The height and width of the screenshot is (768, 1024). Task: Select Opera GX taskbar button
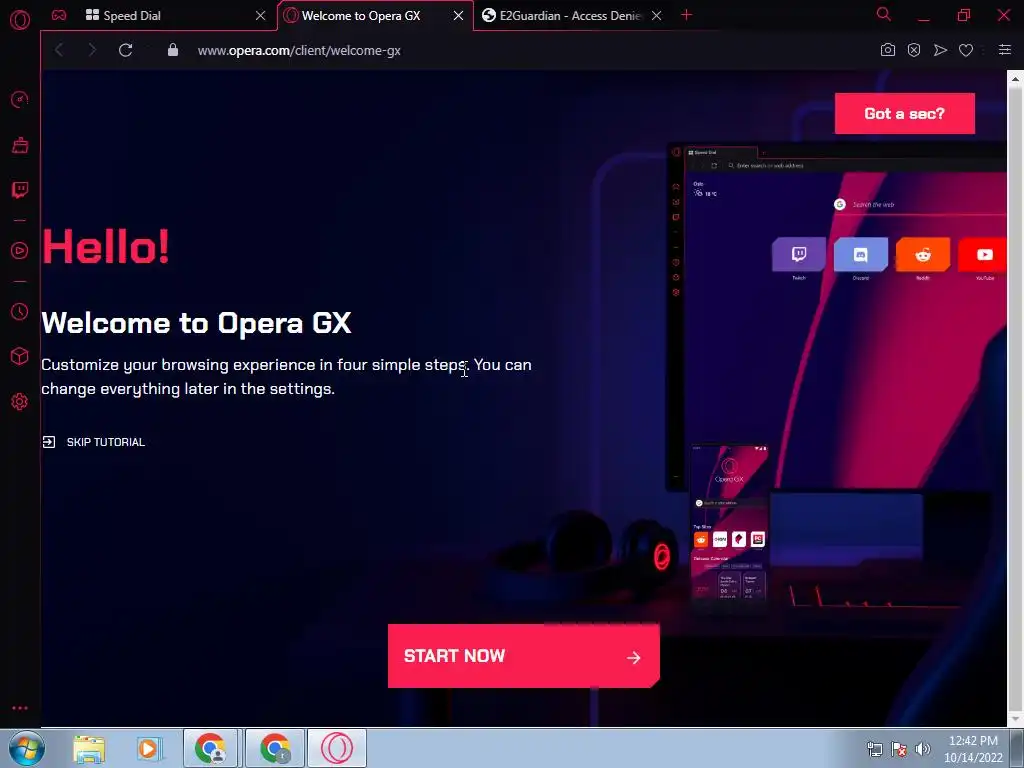(337, 748)
